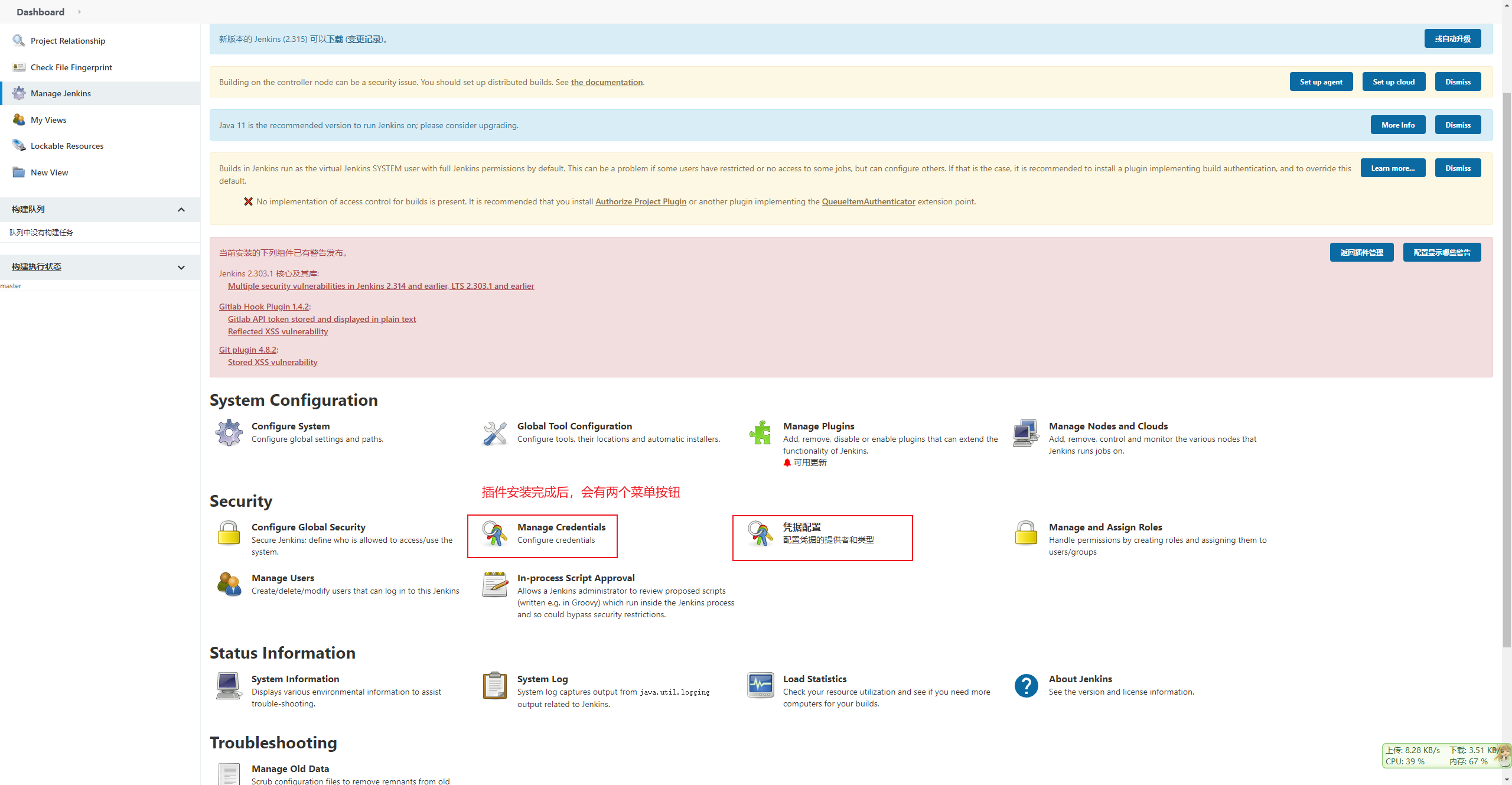Click the red bell icon by 可用更新
The width and height of the screenshot is (1512, 785).
(787, 462)
